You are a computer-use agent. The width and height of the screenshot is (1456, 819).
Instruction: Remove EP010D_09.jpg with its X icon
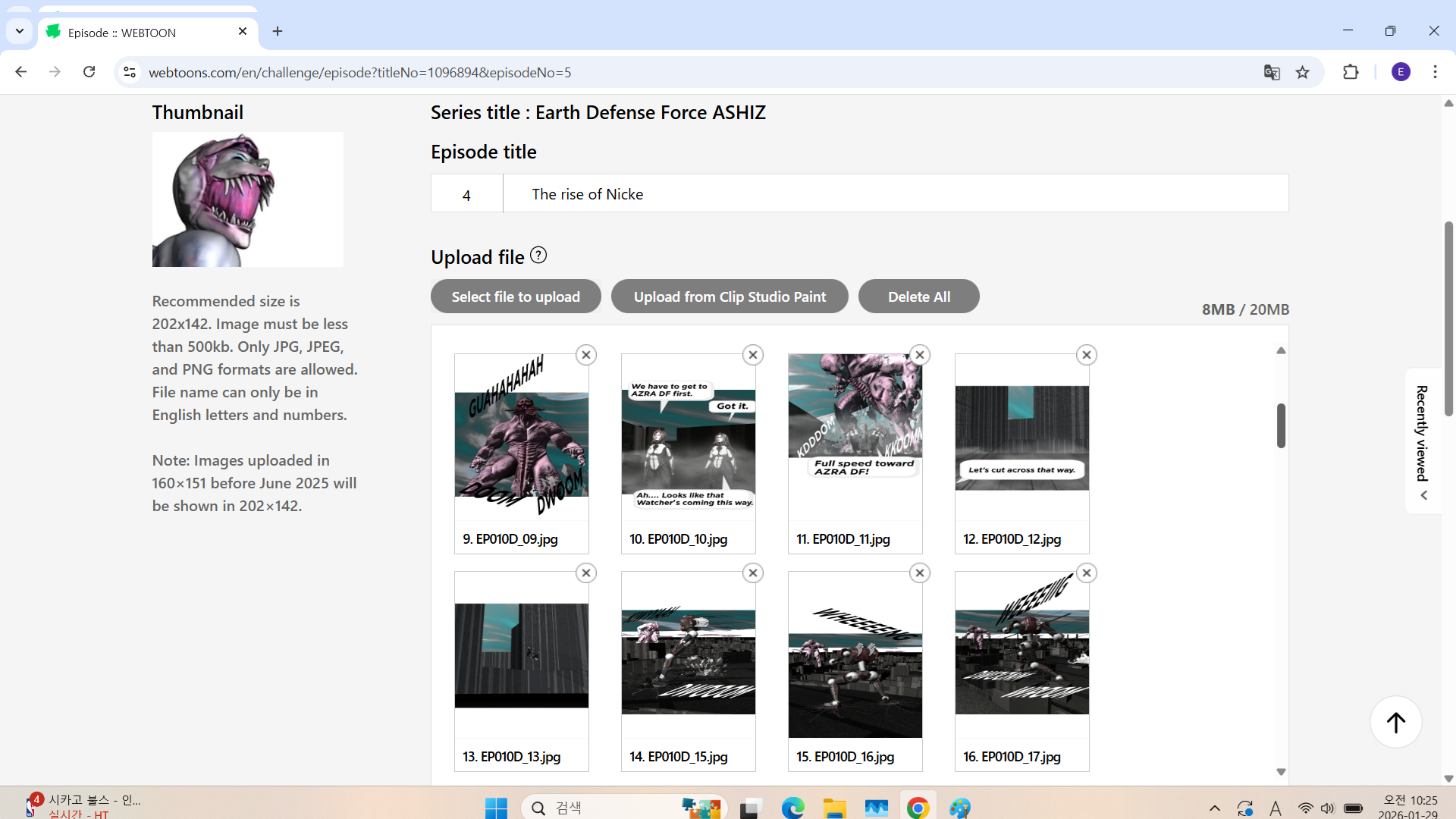point(585,355)
